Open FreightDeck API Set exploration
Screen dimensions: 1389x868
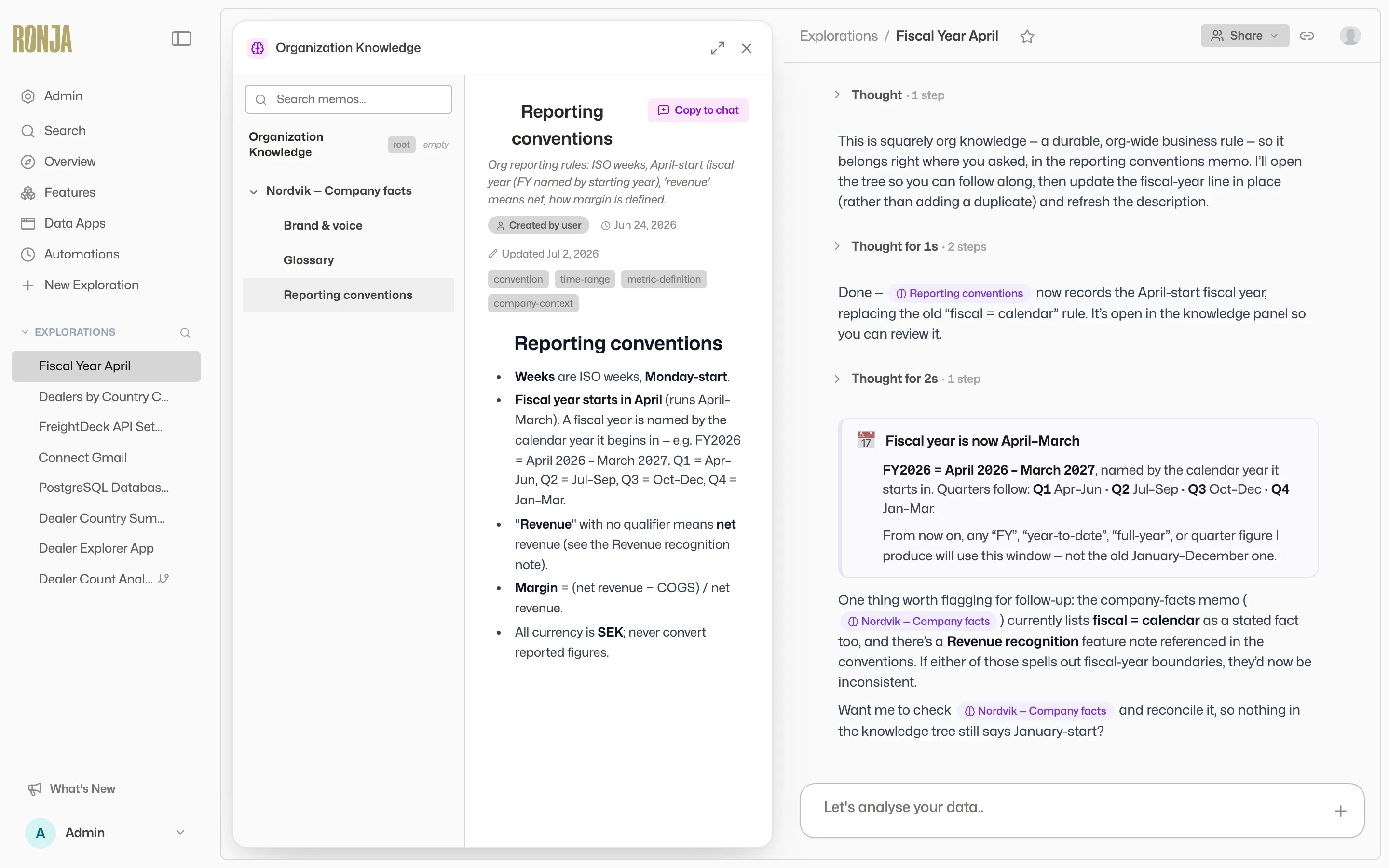tap(100, 427)
